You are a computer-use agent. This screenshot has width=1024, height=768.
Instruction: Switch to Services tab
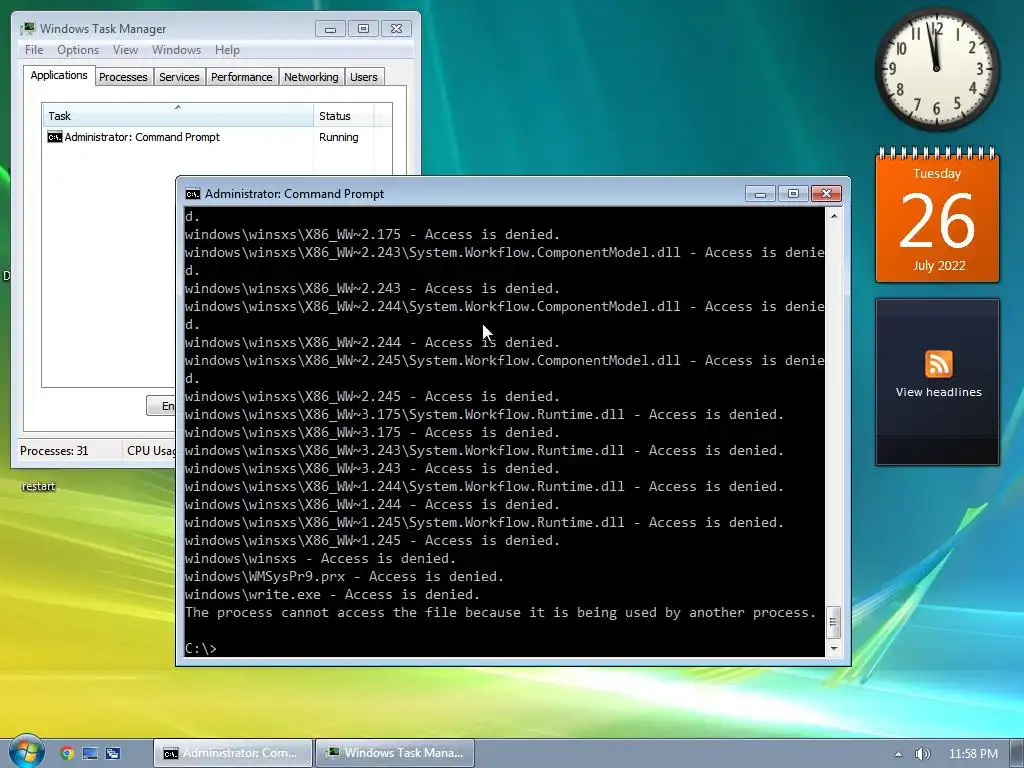pos(179,77)
